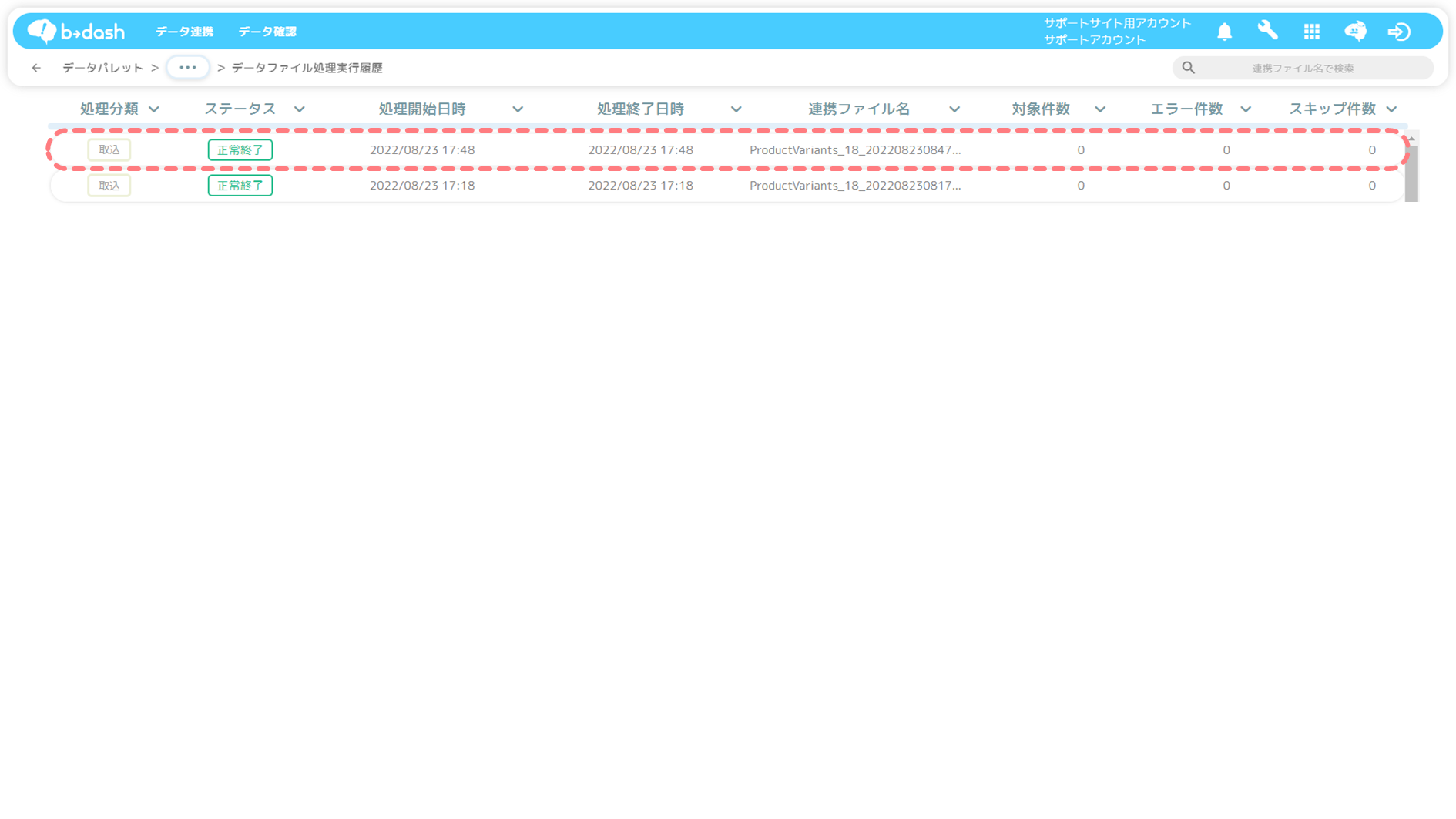
Task: Click the データパレット breadcrumb link
Action: pos(102,68)
